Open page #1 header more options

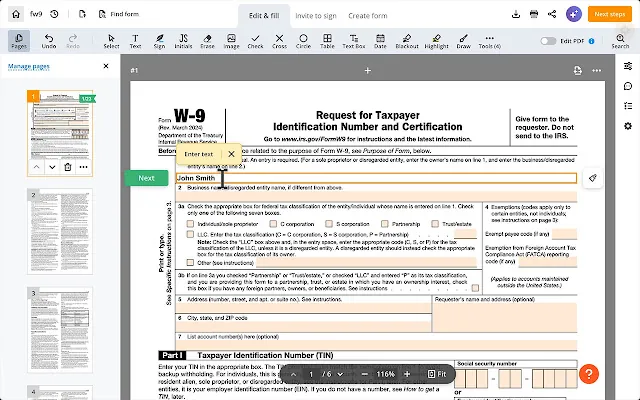pyautogui.click(x=596, y=71)
